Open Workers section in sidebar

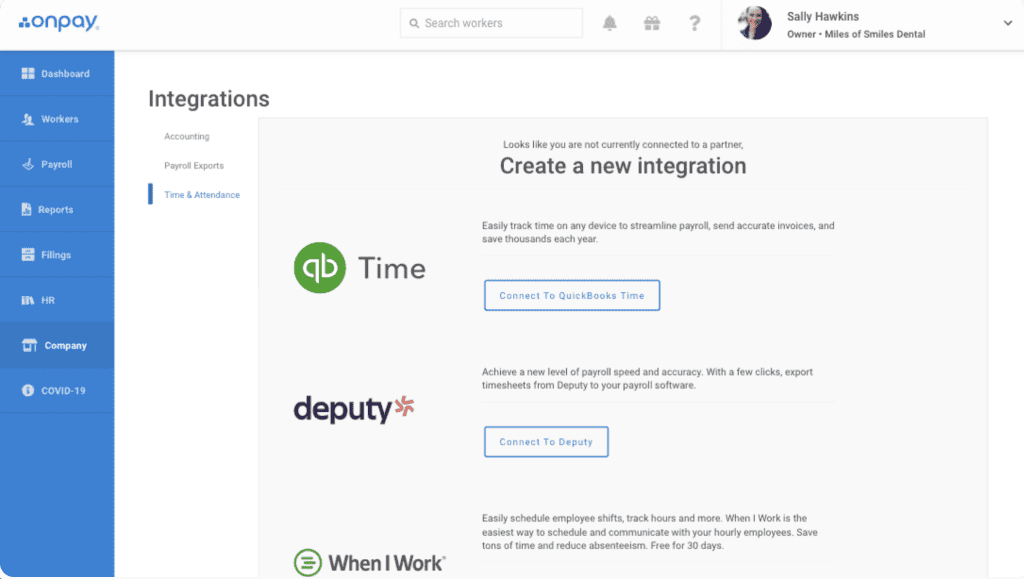pyautogui.click(x=57, y=119)
